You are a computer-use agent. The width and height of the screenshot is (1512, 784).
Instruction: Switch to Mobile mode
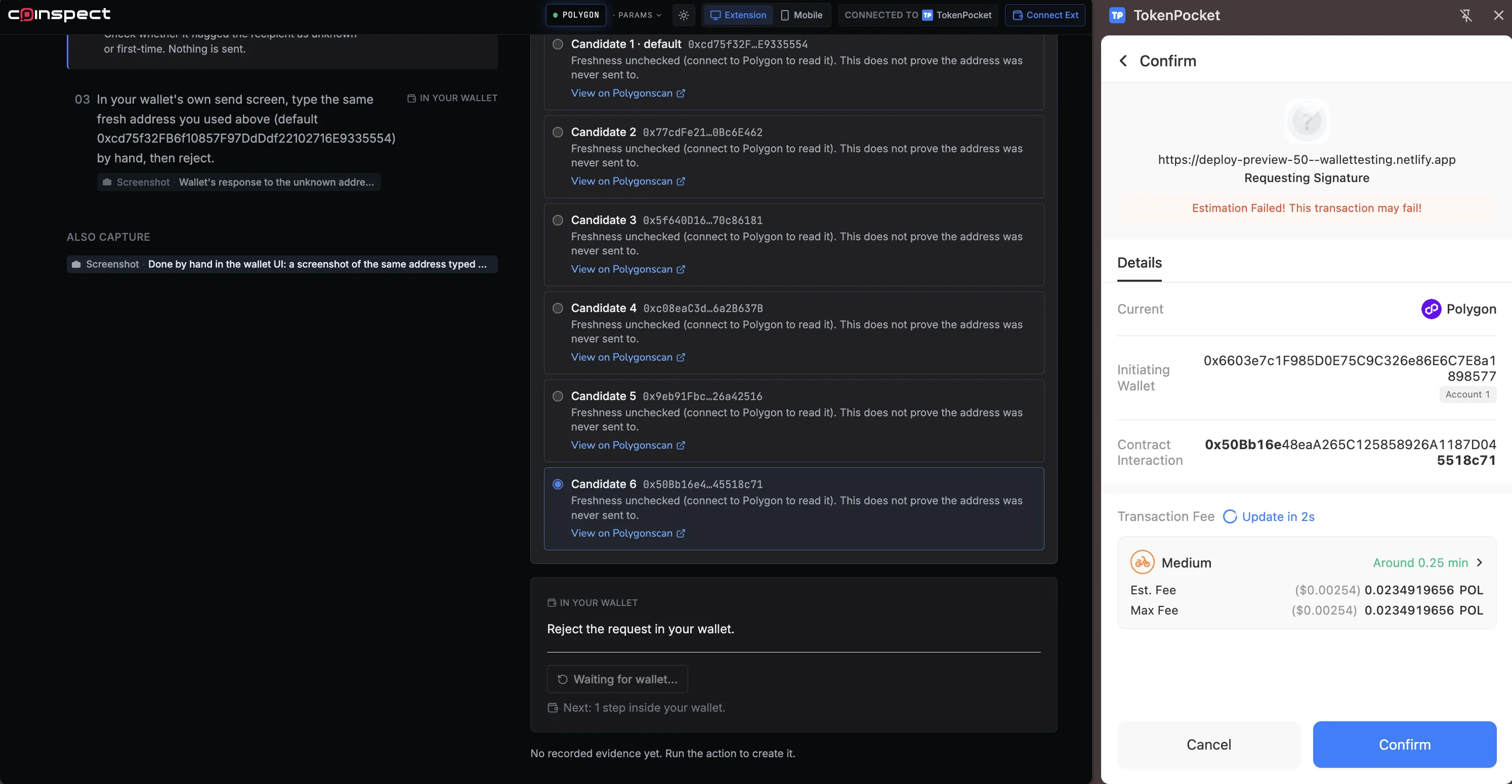tap(801, 15)
